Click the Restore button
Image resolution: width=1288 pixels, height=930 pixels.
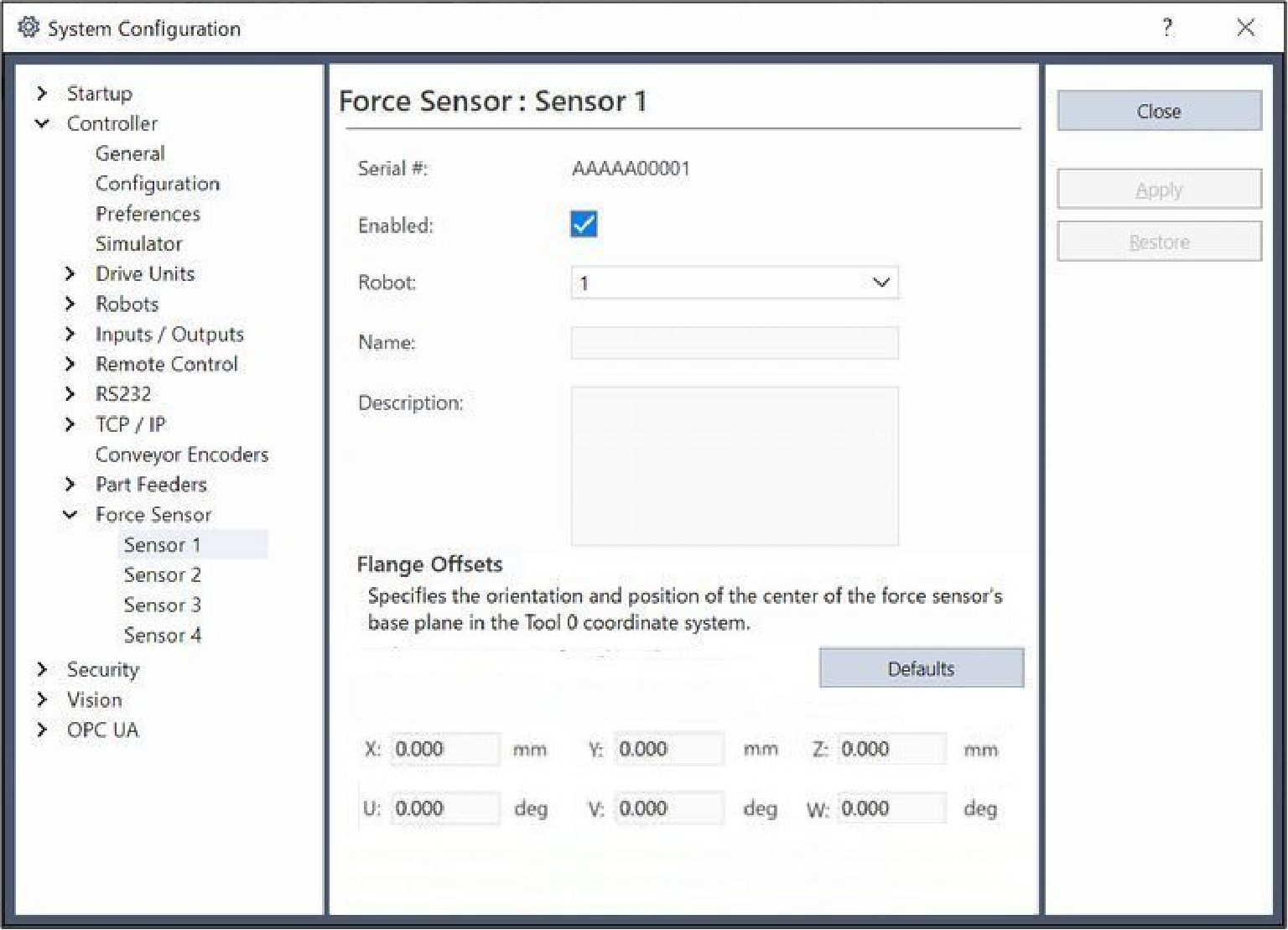pyautogui.click(x=1159, y=242)
